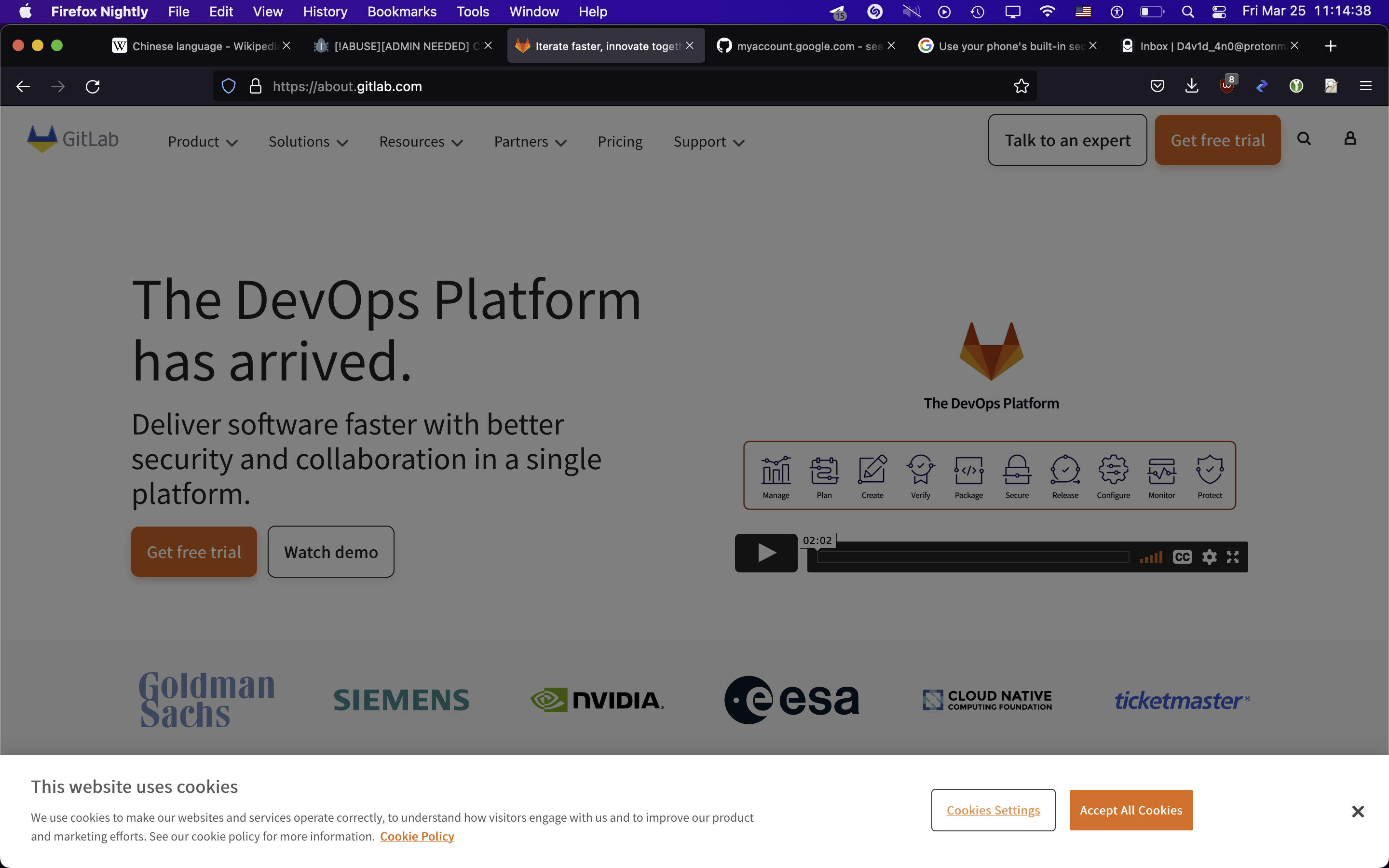Expand the Partners navigation dropdown
Viewport: 1389px width, 868px height.
click(x=531, y=142)
